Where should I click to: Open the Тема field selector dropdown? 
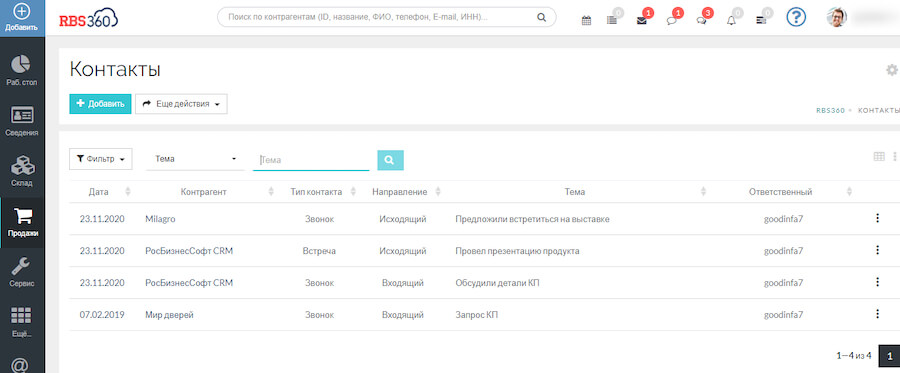click(x=195, y=159)
